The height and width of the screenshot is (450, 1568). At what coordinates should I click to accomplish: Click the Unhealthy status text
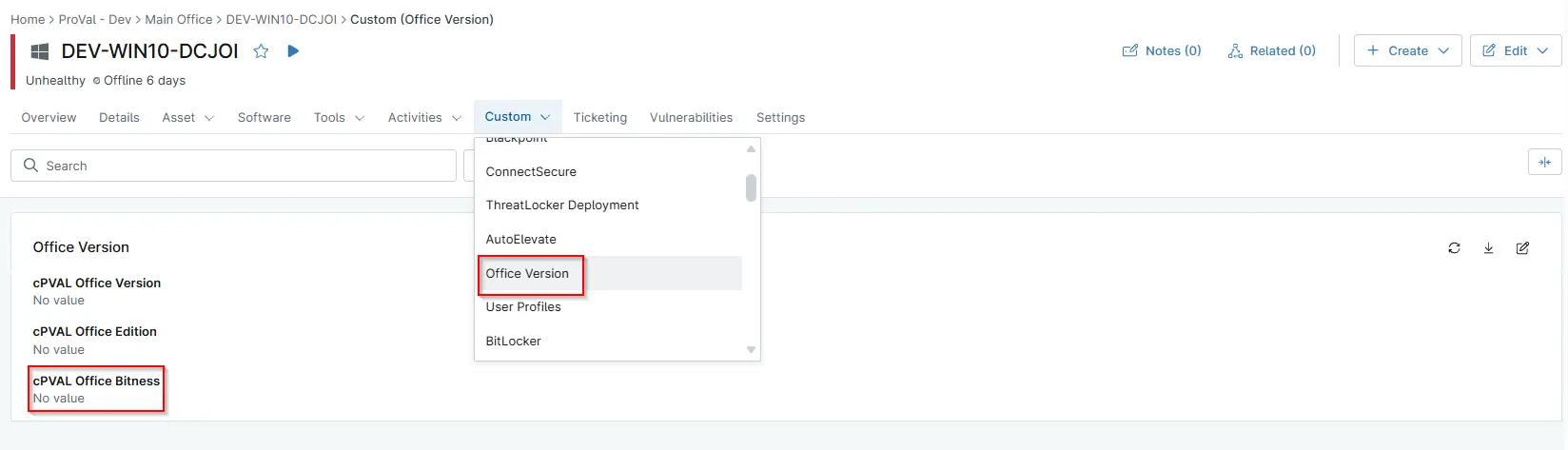[55, 81]
